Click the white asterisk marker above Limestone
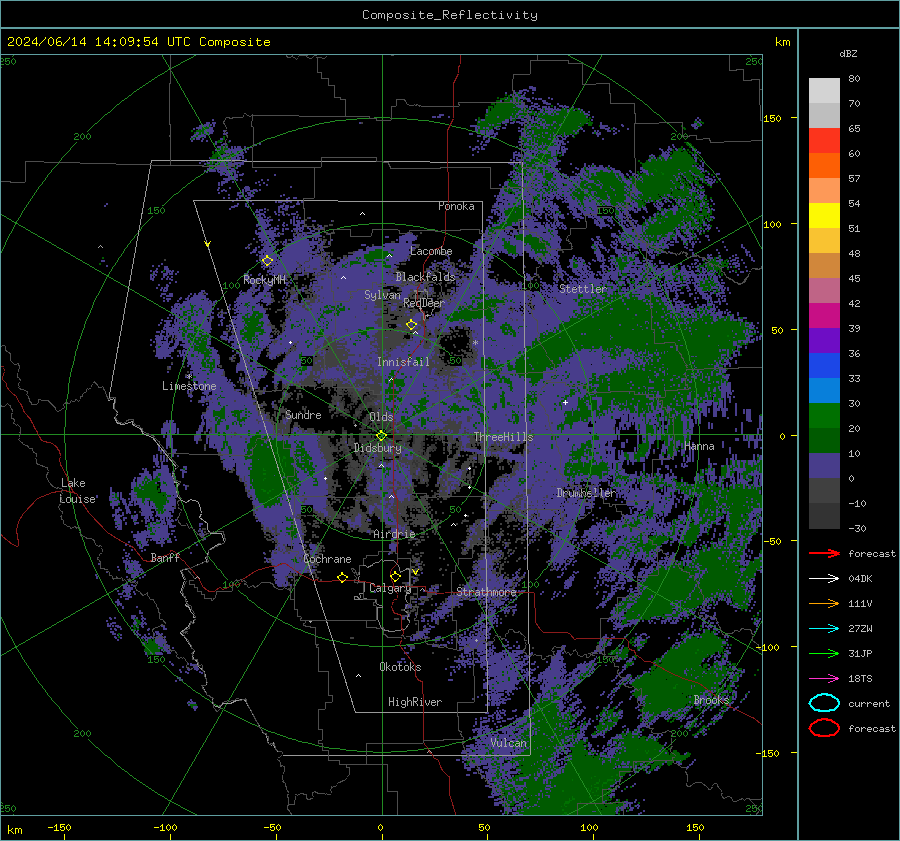Screen dimensions: 900x841 pos(189,376)
